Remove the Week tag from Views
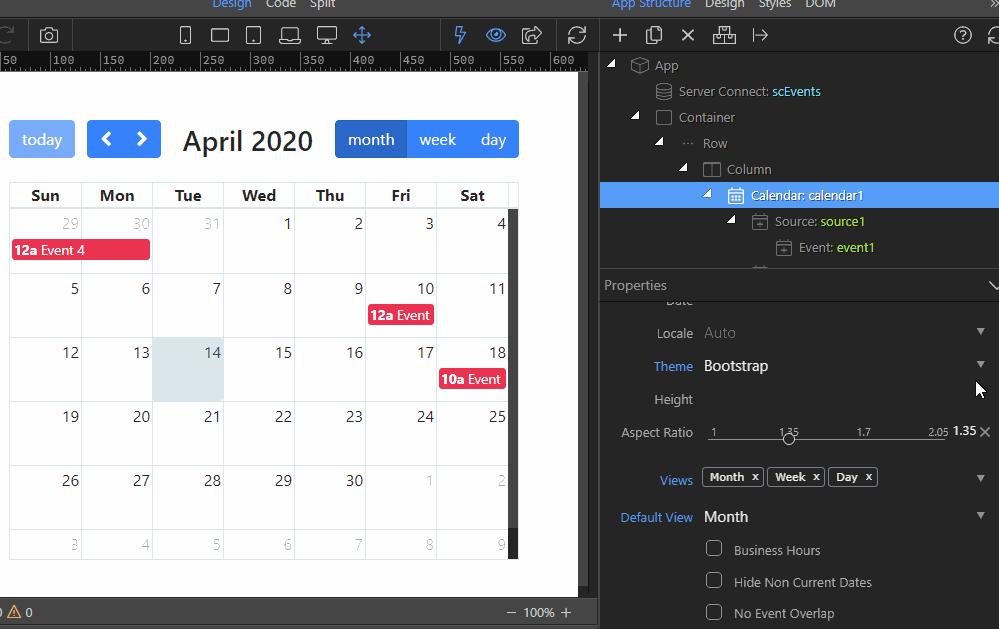This screenshot has height=629, width=999. click(x=816, y=477)
